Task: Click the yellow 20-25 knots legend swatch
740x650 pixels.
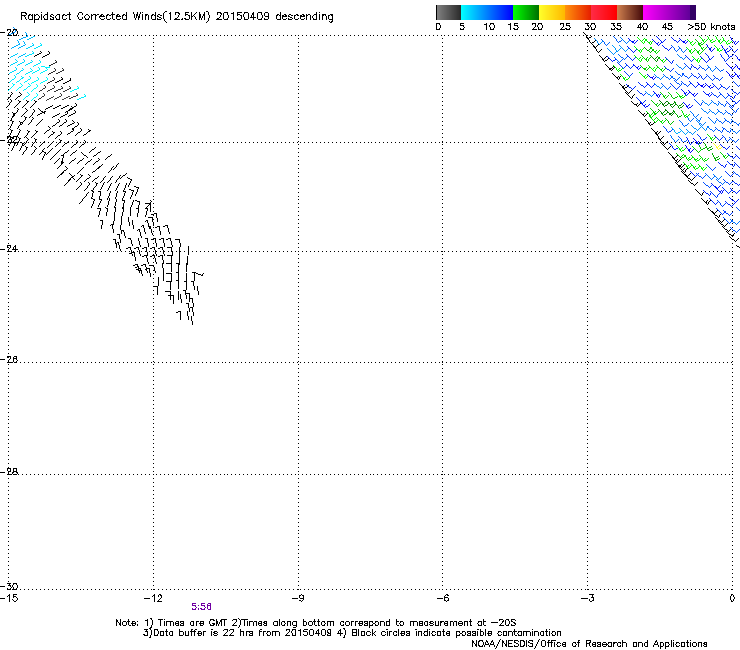Action: tap(552, 12)
